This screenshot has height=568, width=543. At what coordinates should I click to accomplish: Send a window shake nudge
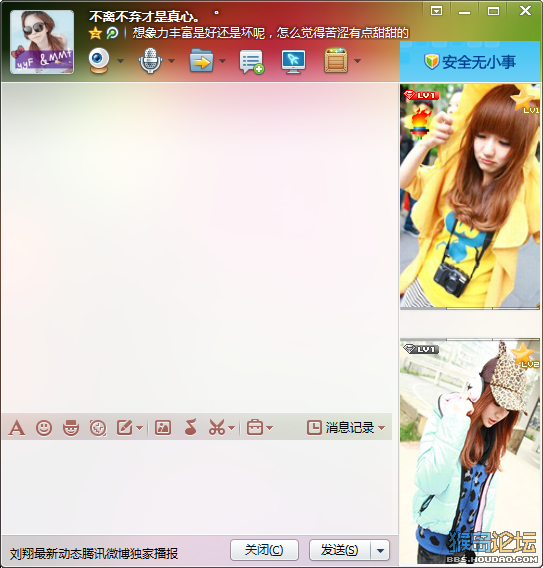click(x=98, y=428)
